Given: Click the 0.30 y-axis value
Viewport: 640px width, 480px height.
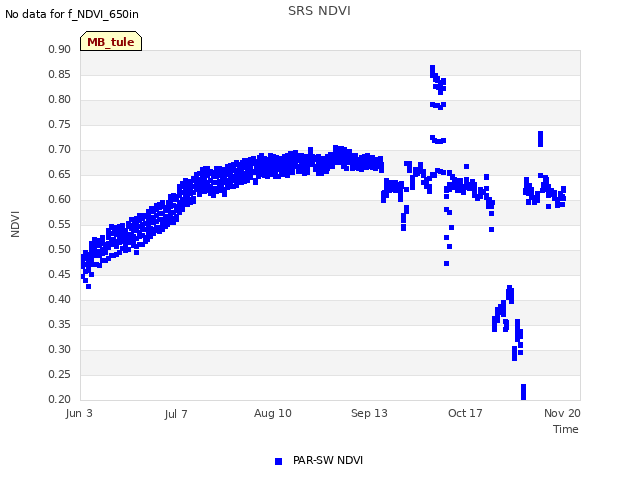Looking at the screenshot, I should tap(60, 349).
